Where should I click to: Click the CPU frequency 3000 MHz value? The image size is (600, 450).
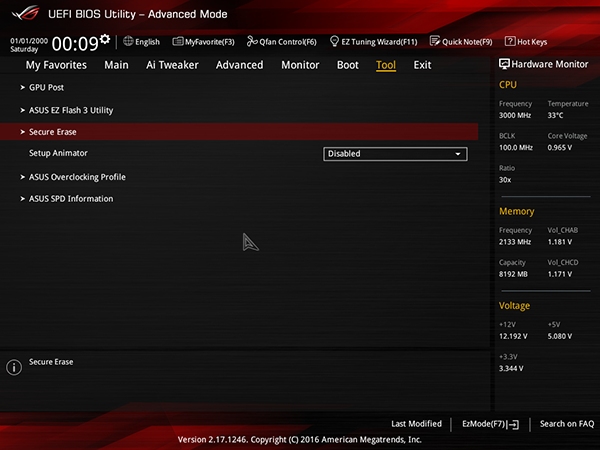(515, 115)
